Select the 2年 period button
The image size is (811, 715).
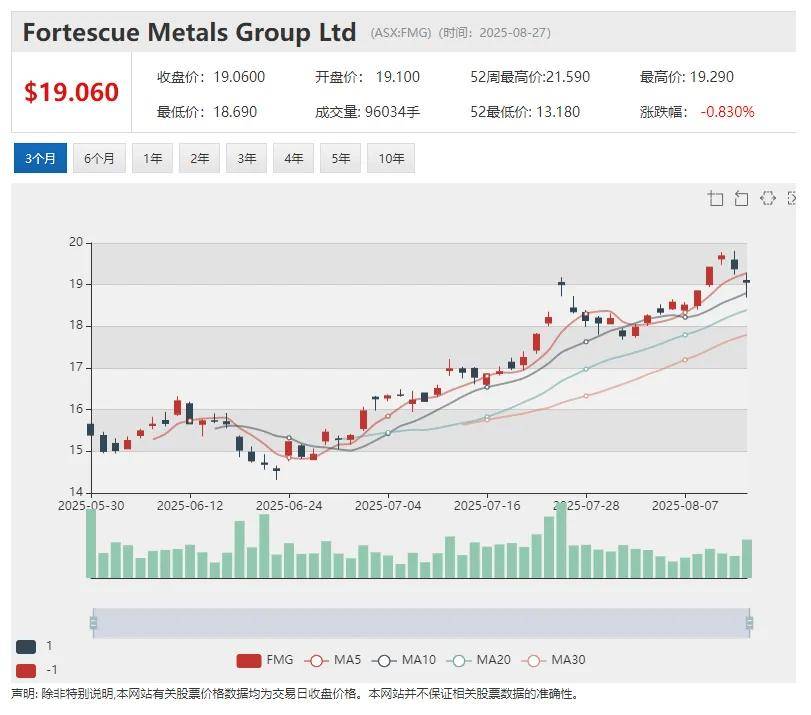pyautogui.click(x=198, y=157)
